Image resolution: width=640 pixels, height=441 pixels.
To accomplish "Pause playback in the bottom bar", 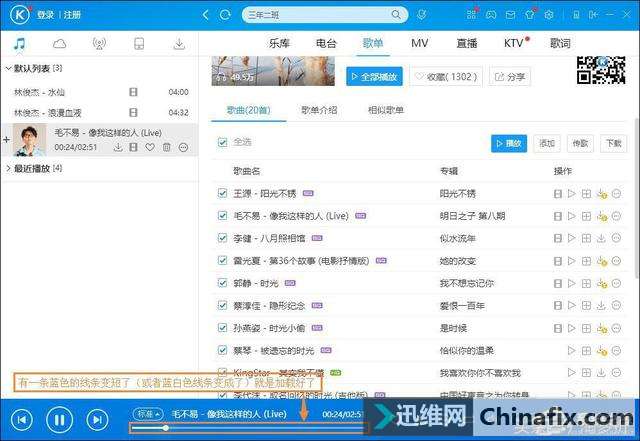I will coord(60,419).
